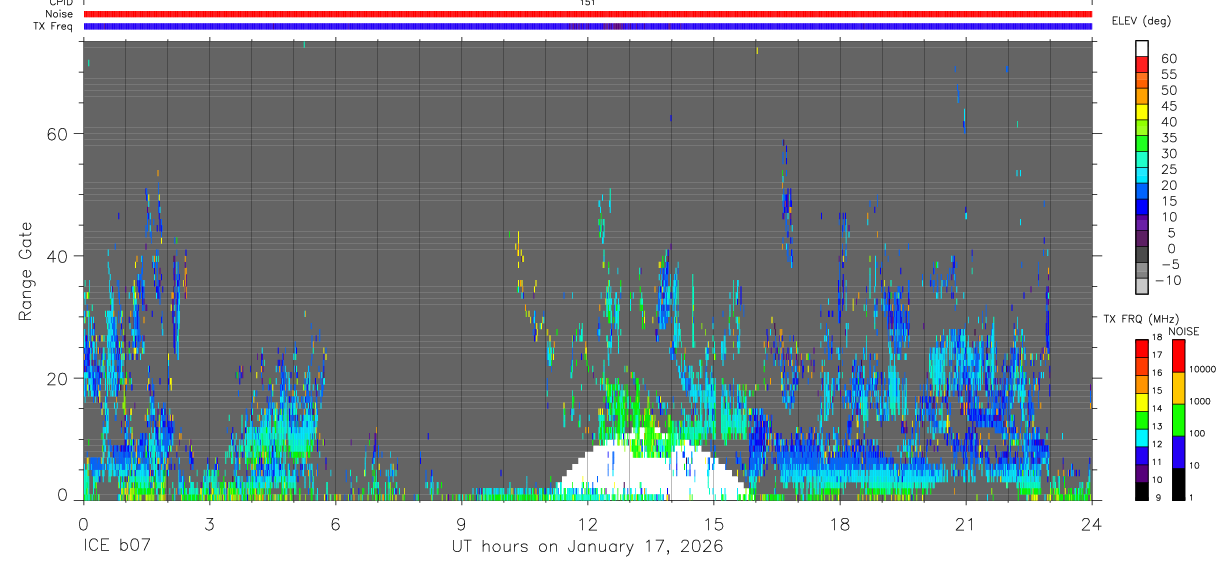Viewport: 1228px width, 567px height.
Task: Click the 'Range Gate' y-axis label
Action: pos(27,270)
